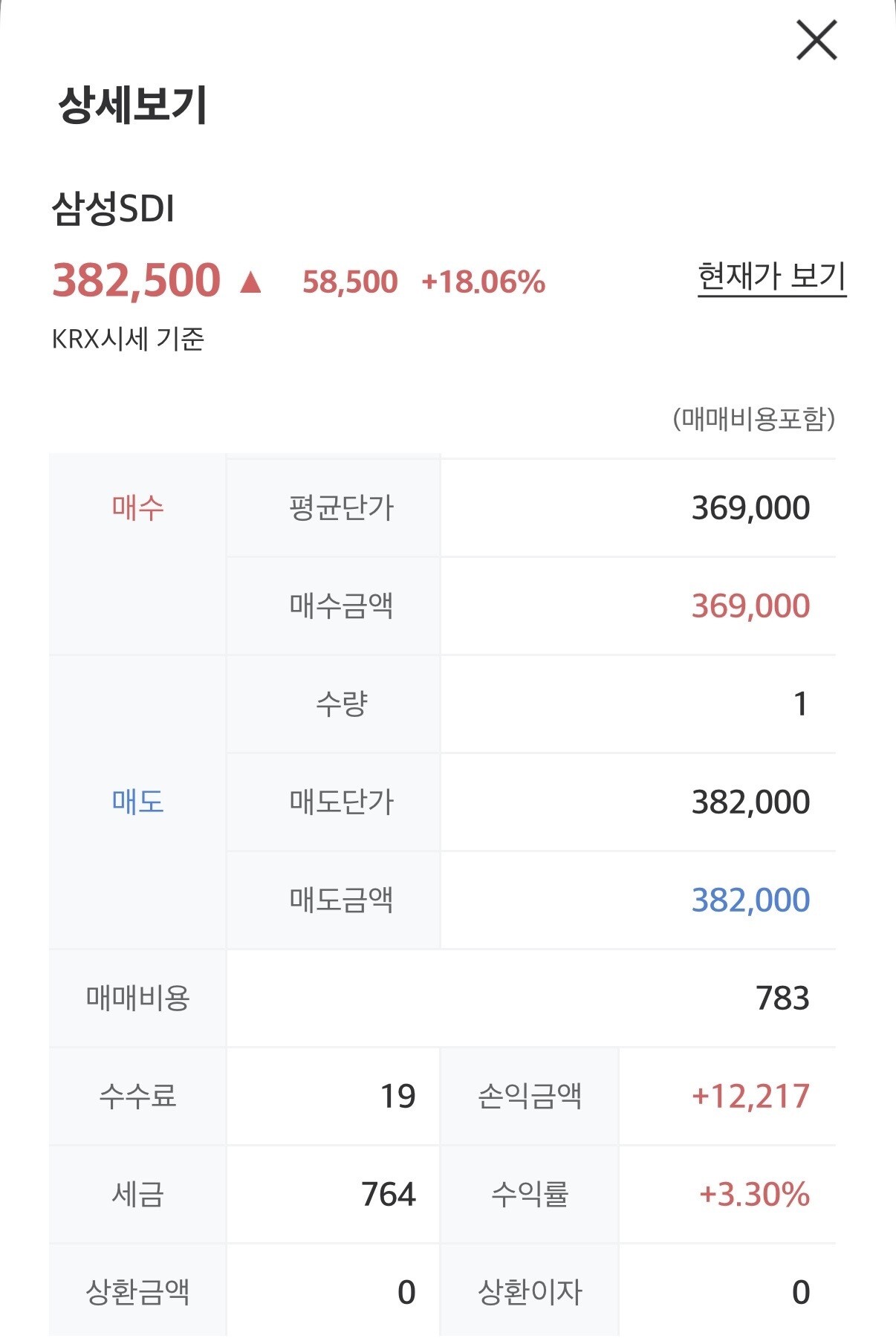
Task: Click the 상세보기 title heading
Action: [x=132, y=105]
